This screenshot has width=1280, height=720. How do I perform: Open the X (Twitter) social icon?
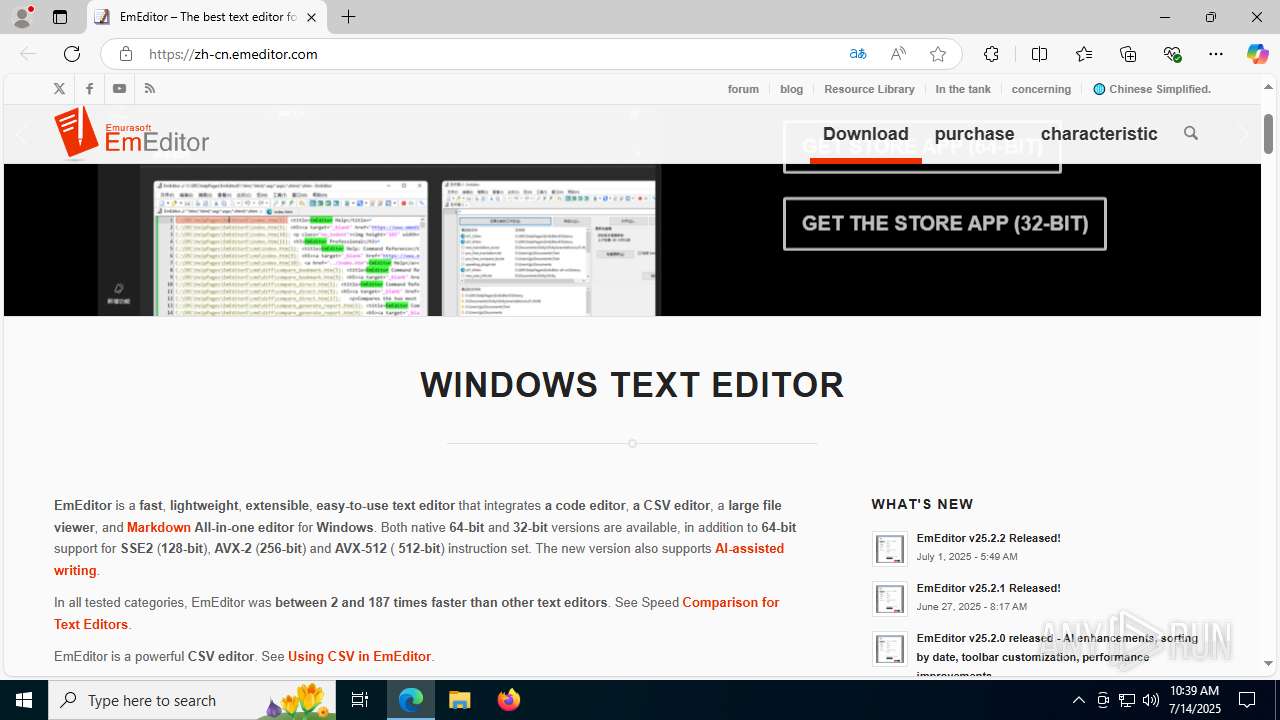[x=59, y=89]
